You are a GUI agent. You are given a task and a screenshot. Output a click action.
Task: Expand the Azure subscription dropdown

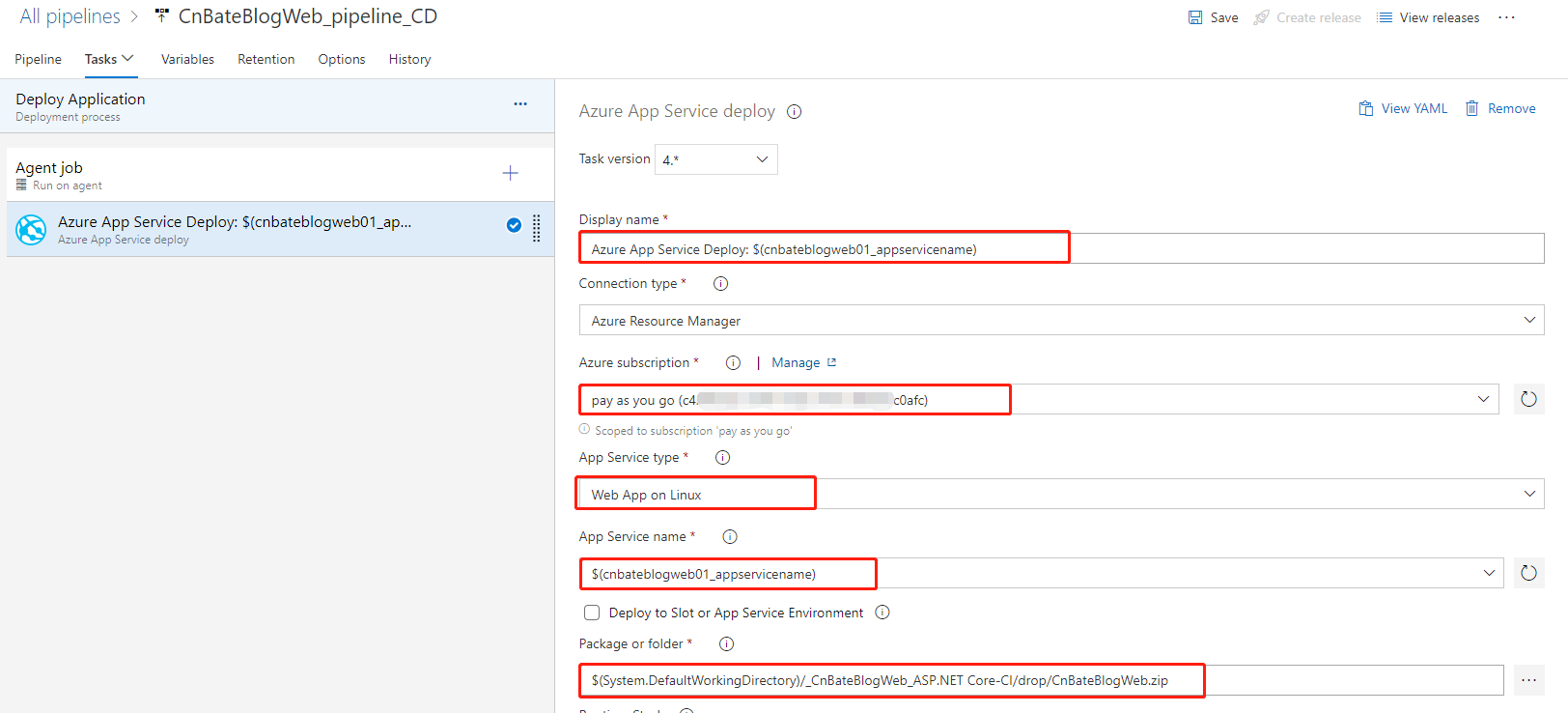tap(1483, 399)
